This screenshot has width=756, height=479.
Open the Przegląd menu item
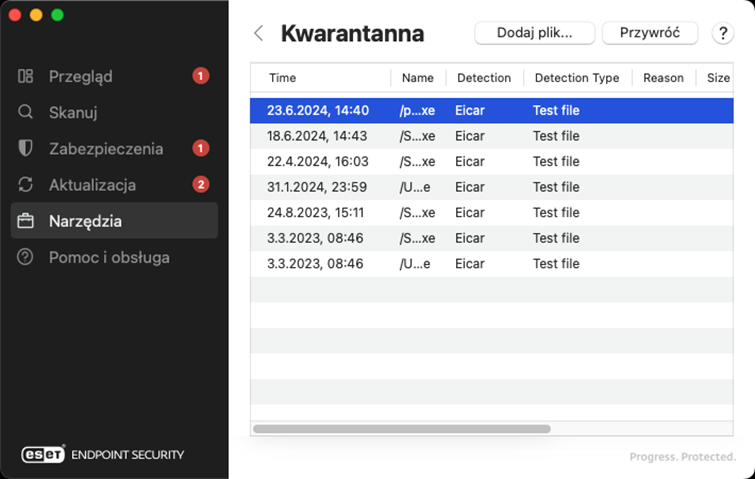81,76
